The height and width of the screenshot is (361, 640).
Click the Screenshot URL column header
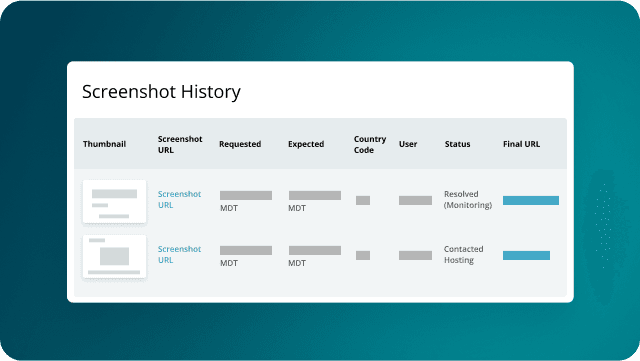coord(180,144)
